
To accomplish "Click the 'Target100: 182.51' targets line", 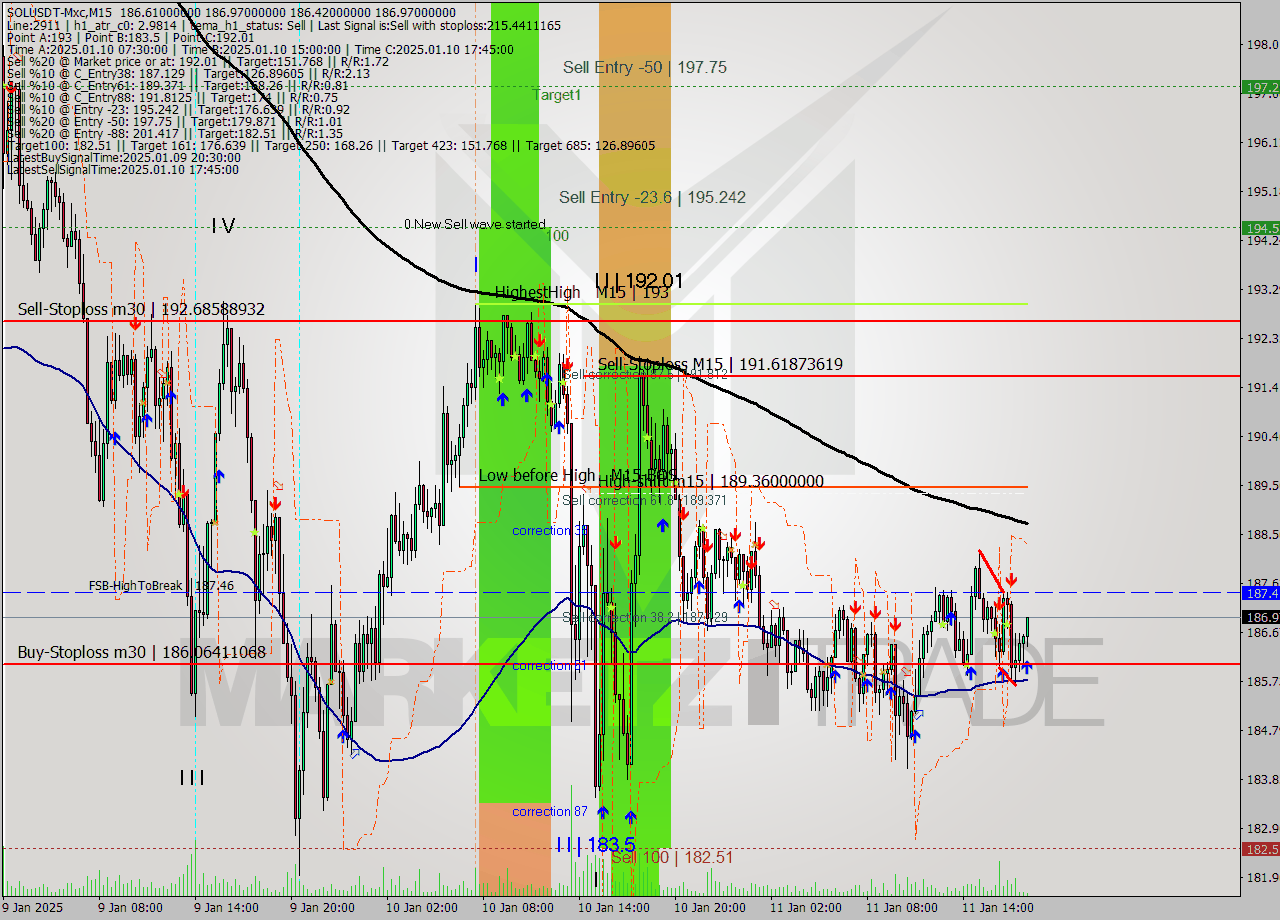I will pyautogui.click(x=330, y=145).
